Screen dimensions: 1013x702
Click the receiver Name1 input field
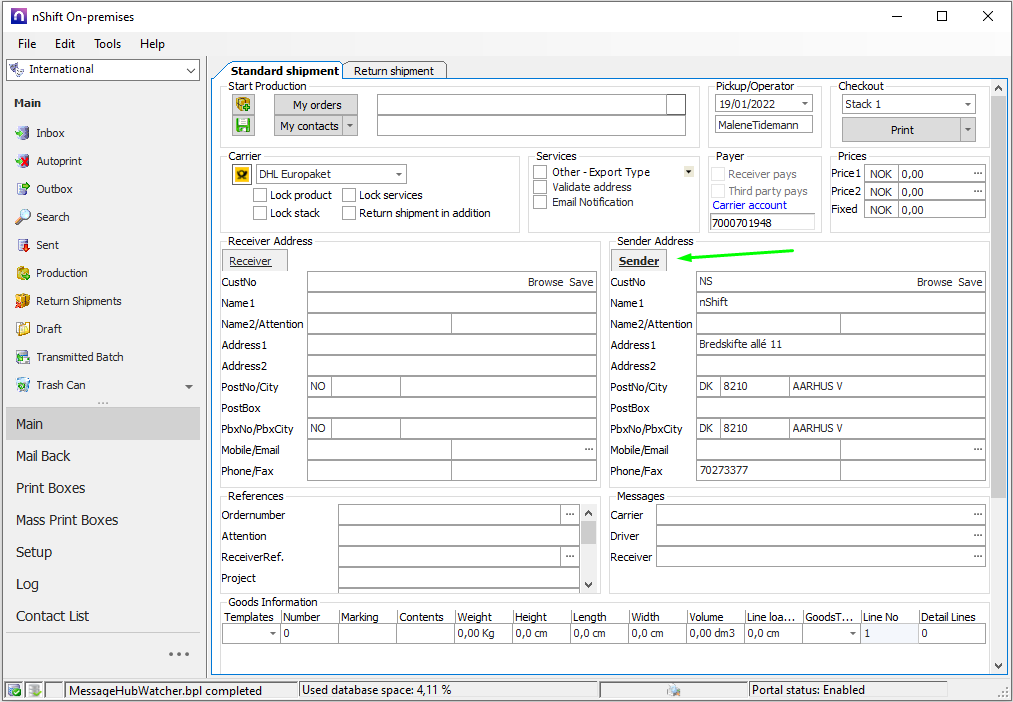(x=451, y=303)
